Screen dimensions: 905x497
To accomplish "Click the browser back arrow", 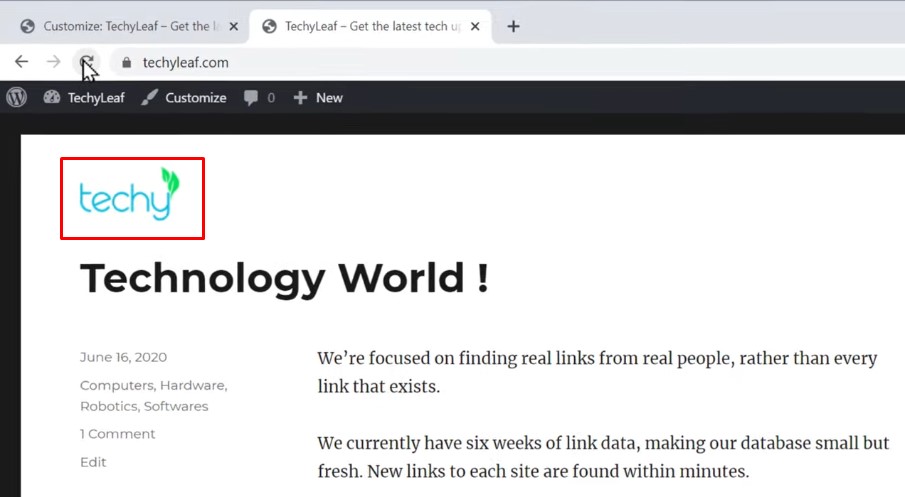I will 21,62.
